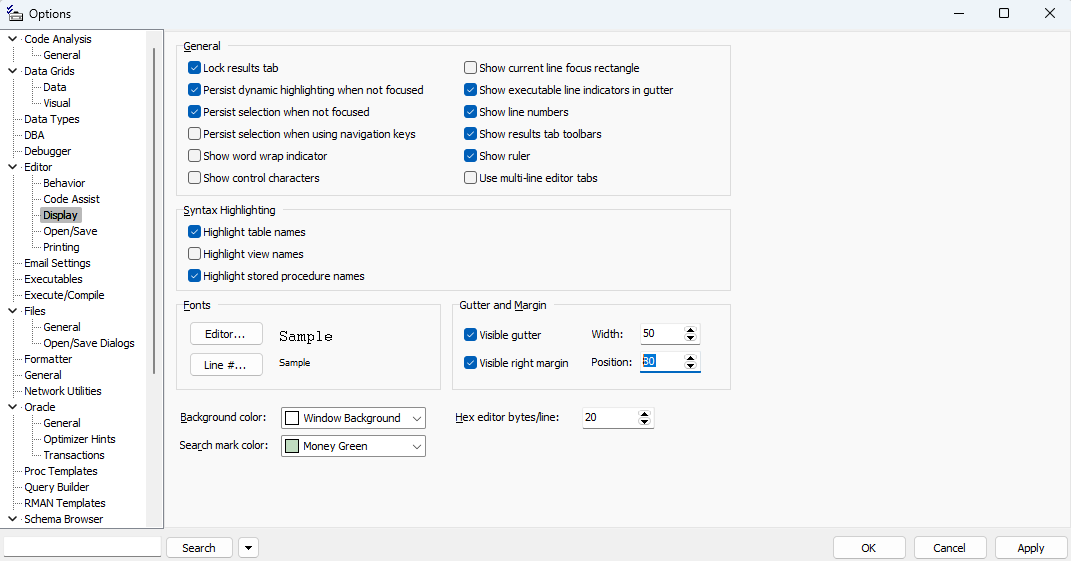Toggle Highlight view names checkbox
The height and width of the screenshot is (561, 1071).
[x=195, y=254]
